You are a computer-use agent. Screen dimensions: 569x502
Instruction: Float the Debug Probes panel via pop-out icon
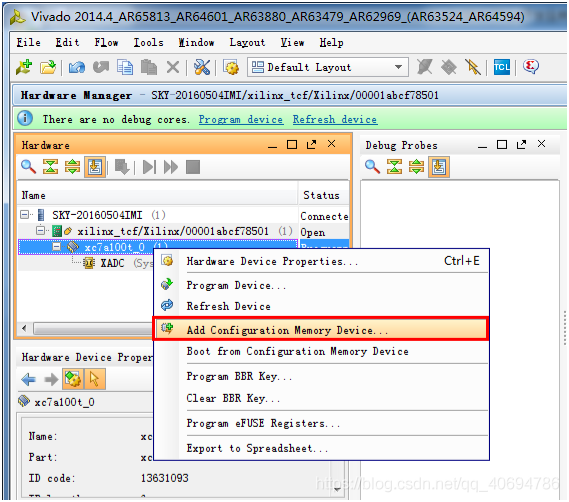tap(521, 144)
